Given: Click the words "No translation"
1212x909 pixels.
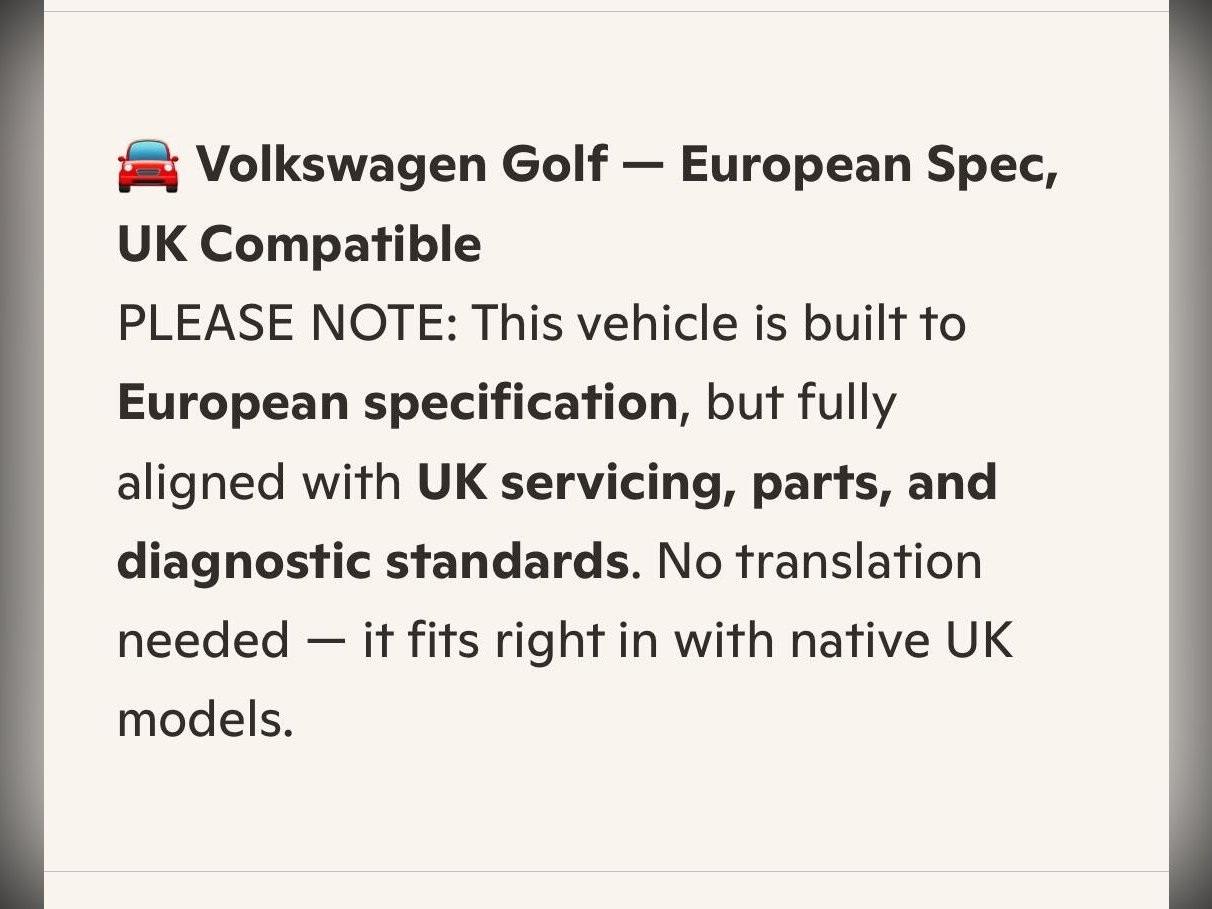Looking at the screenshot, I should point(819,561).
